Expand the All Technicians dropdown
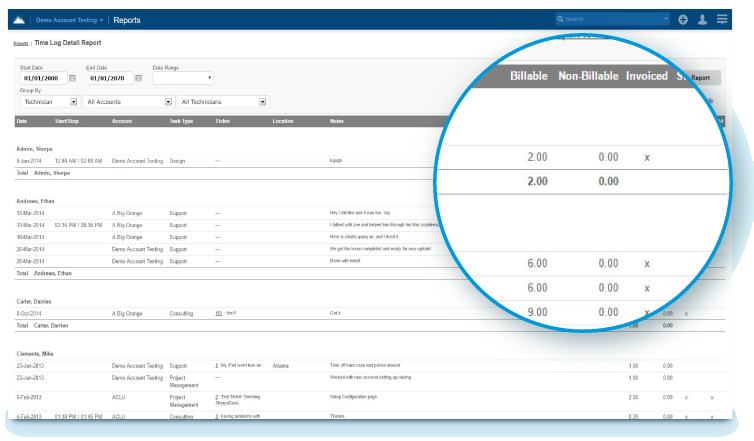The width and height of the screenshot is (754, 441). 223,101
